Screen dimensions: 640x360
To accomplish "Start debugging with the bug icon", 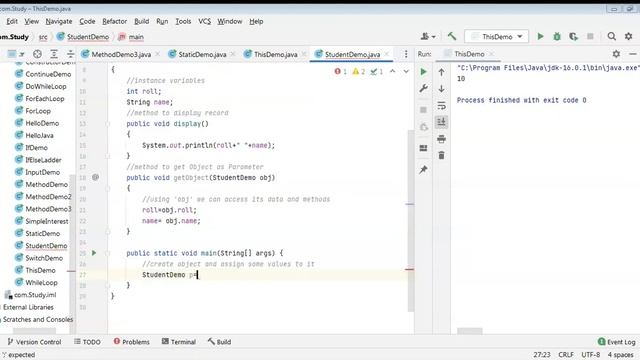I will click(557, 37).
